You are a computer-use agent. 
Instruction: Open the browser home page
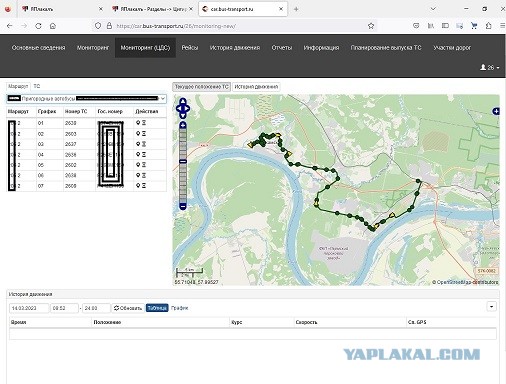click(53, 26)
